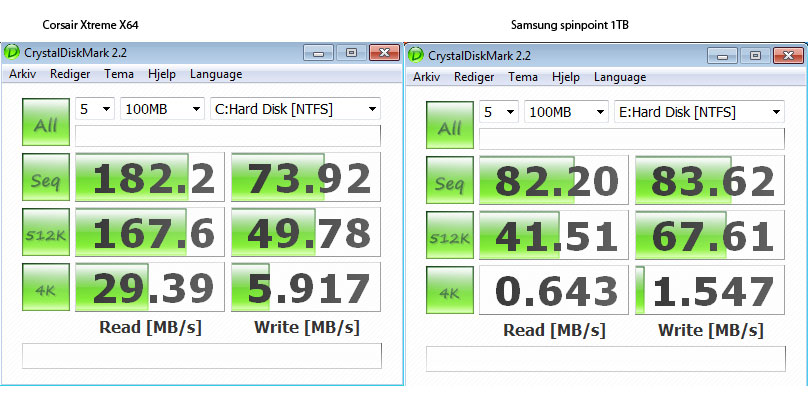The image size is (808, 396).
Task: Click the 73.92 sequential write result
Action: click(306, 177)
